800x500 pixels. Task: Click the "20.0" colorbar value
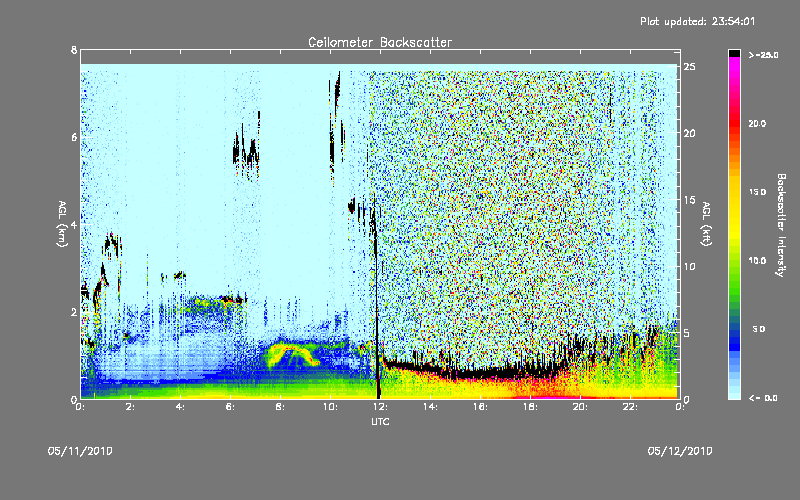pos(757,123)
